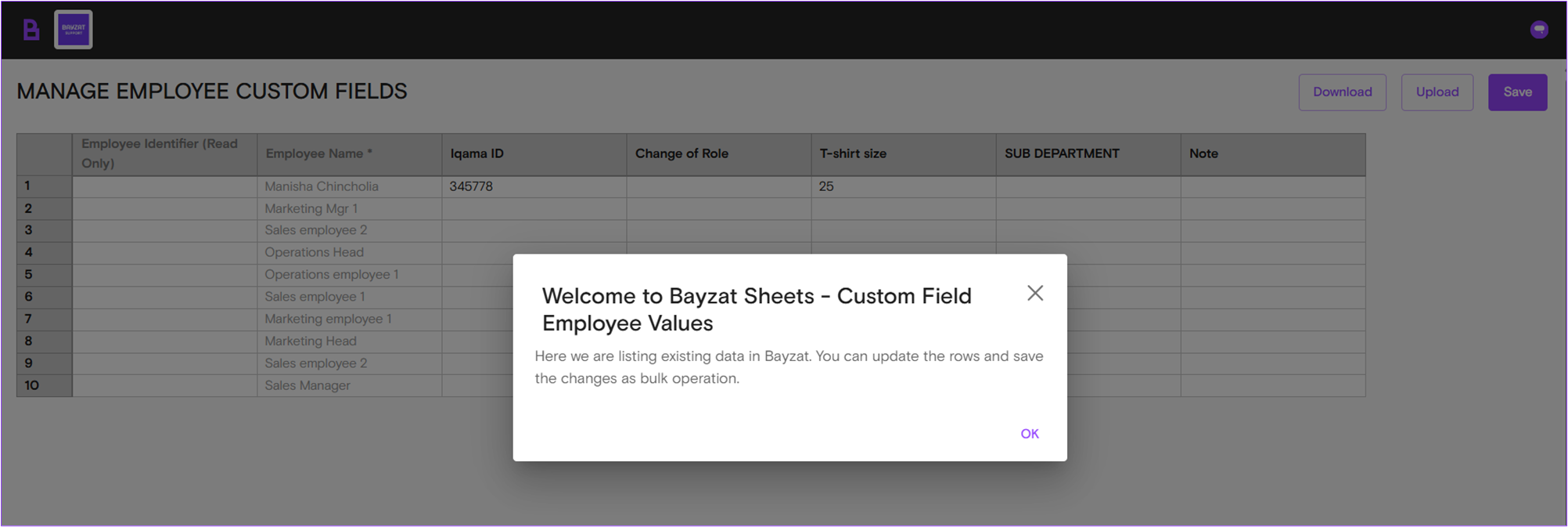The image size is (1568, 527).
Task: Click the Marketing employee 1 cell
Action: 350,319
